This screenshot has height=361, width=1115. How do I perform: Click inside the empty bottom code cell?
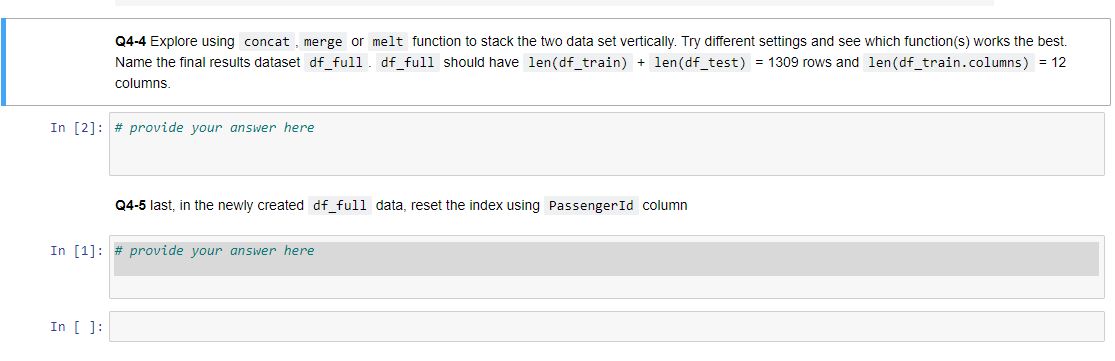(607, 327)
